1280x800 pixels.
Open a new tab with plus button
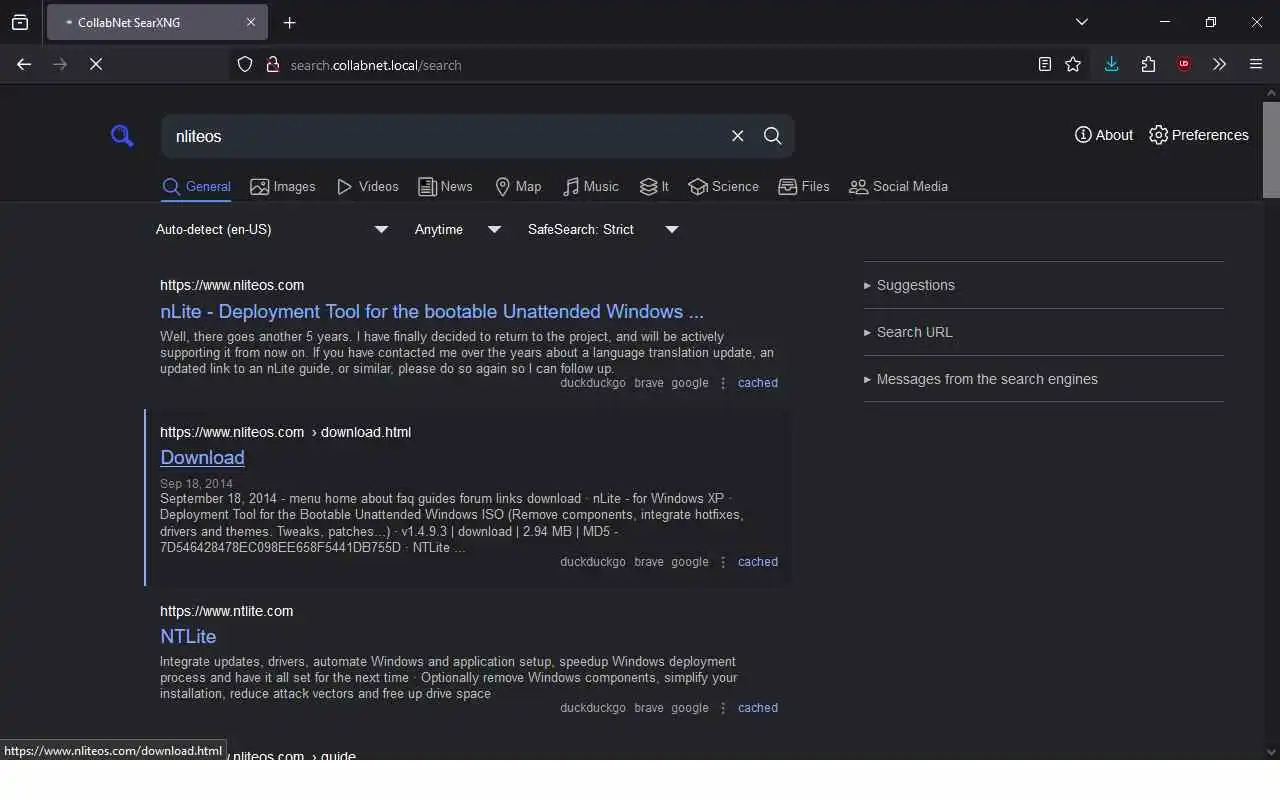(x=290, y=23)
